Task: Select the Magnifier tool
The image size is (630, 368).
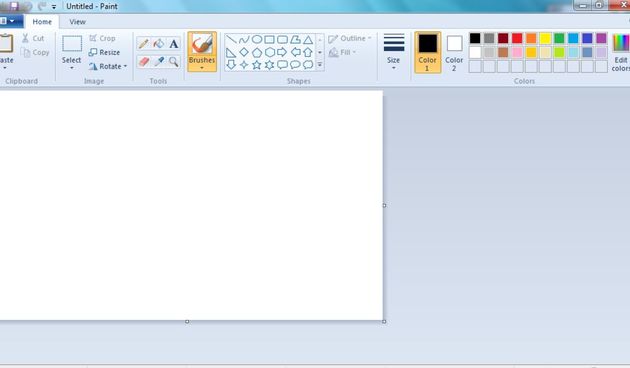Action: click(x=174, y=61)
